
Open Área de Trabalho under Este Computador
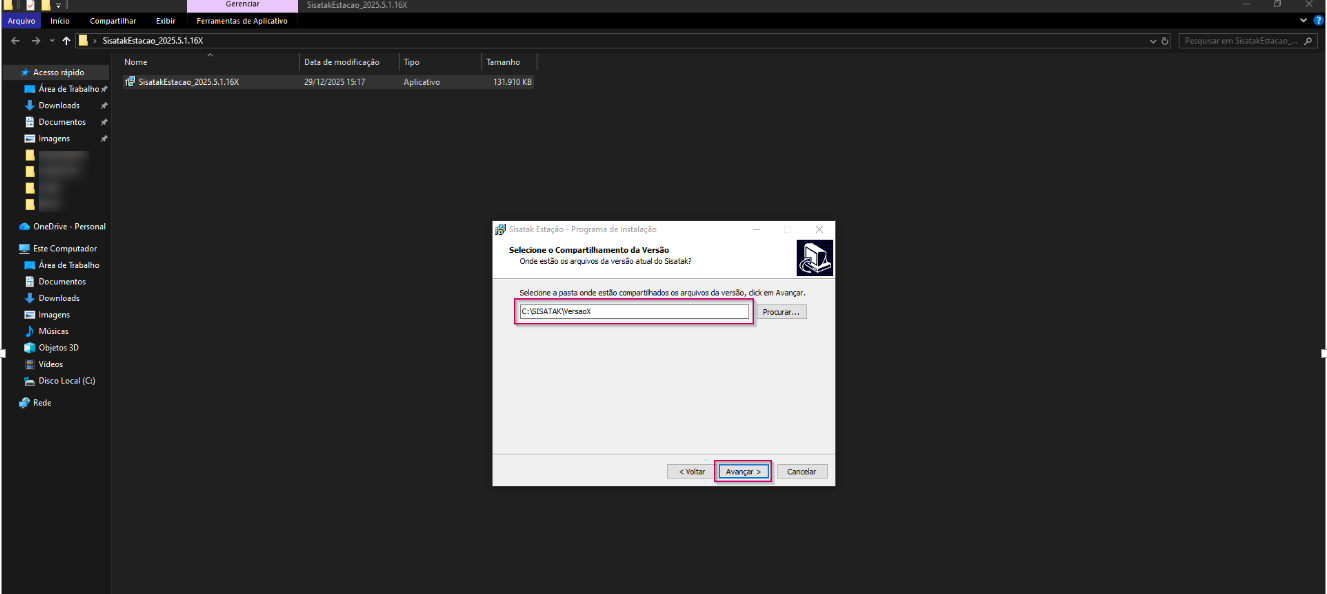tap(69, 265)
